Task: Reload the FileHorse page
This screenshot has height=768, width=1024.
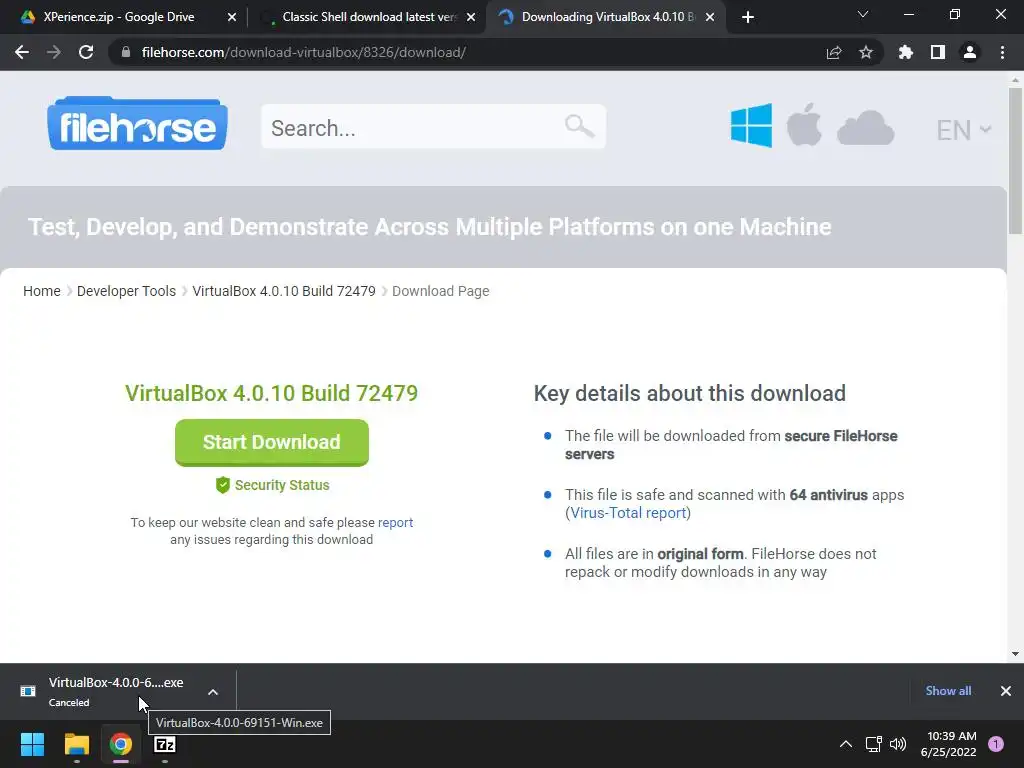Action: click(86, 52)
